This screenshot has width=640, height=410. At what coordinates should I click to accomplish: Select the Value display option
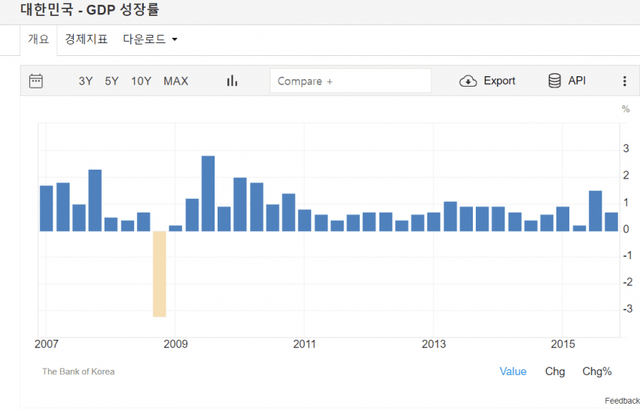coord(513,371)
